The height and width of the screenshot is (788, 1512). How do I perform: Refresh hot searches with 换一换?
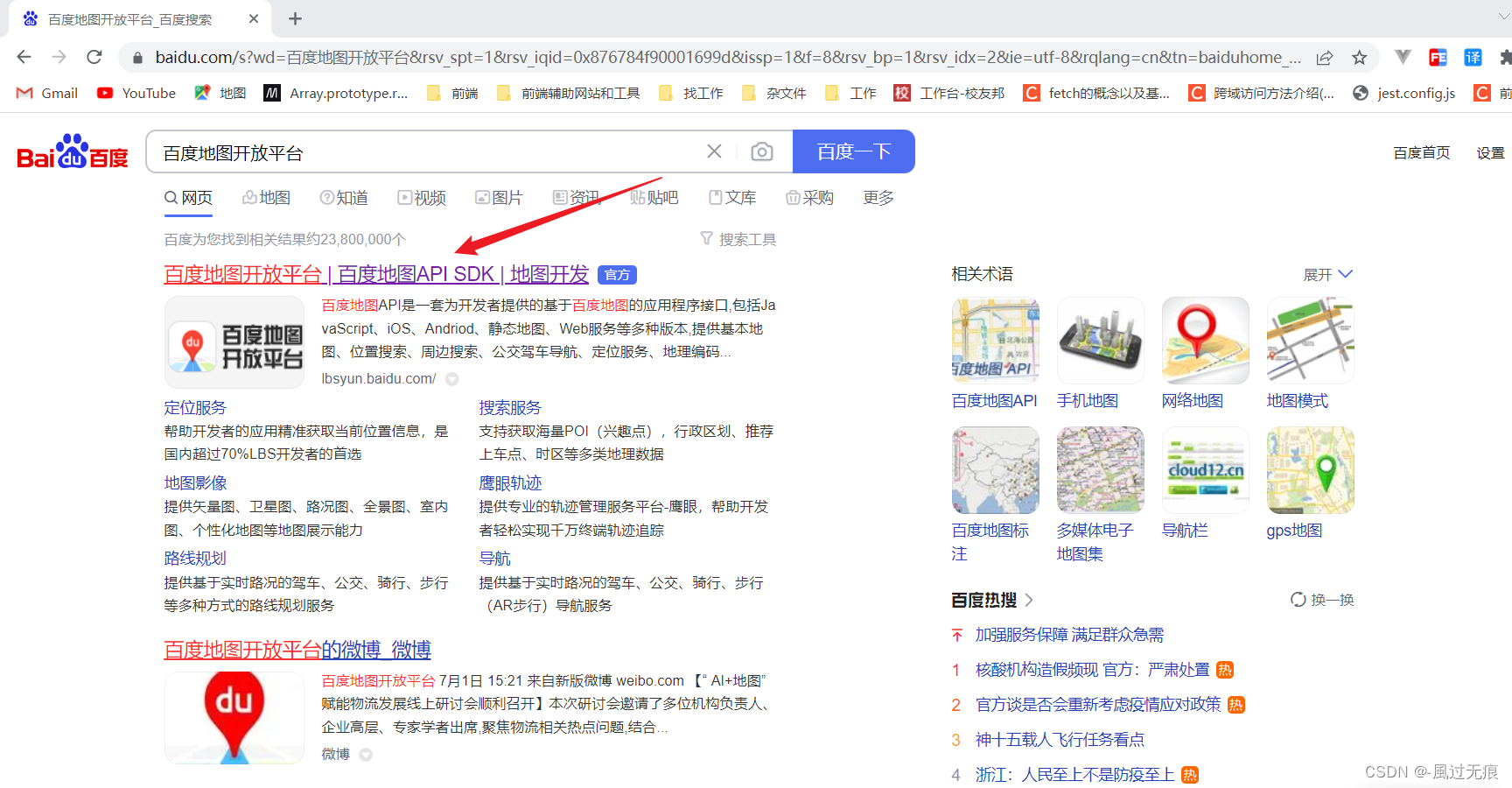coord(1322,600)
